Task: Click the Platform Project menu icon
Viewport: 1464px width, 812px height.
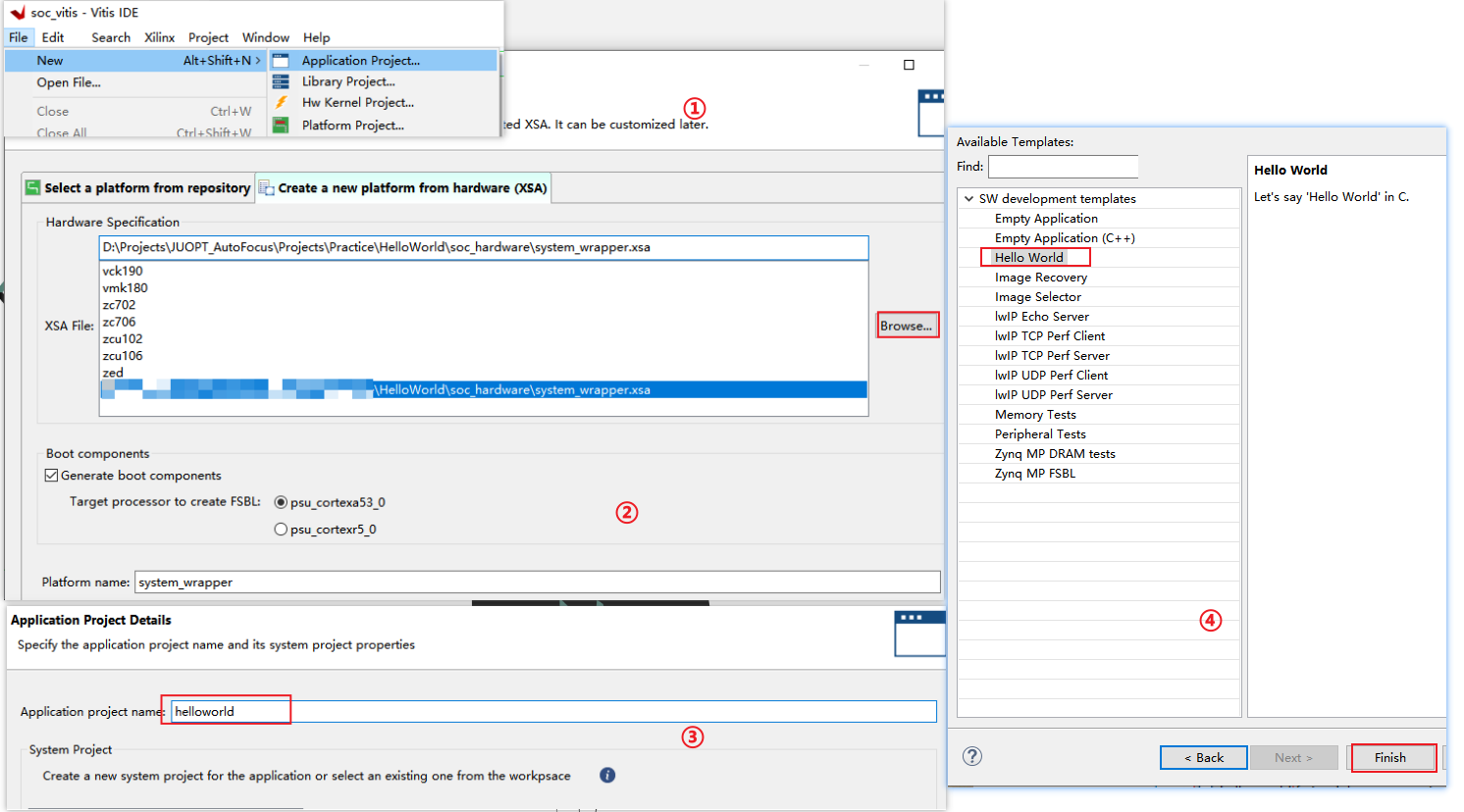Action: point(281,125)
